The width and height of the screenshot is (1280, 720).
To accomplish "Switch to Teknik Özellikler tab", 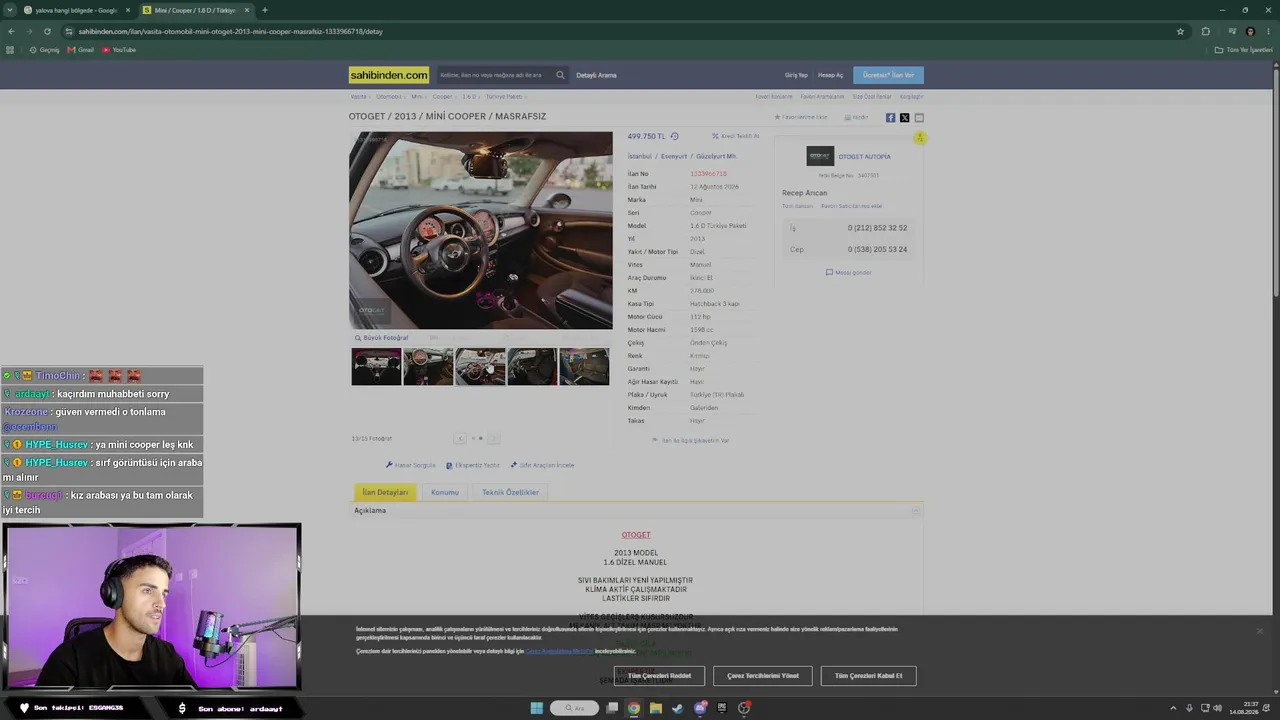I will click(x=510, y=492).
